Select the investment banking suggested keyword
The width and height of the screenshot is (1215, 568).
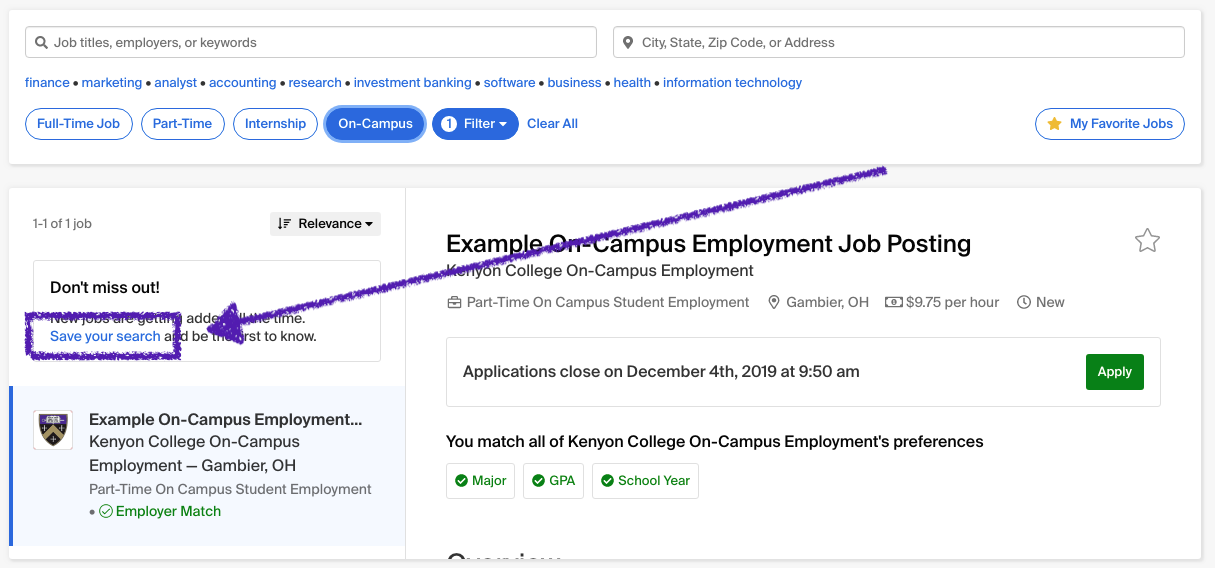412,83
